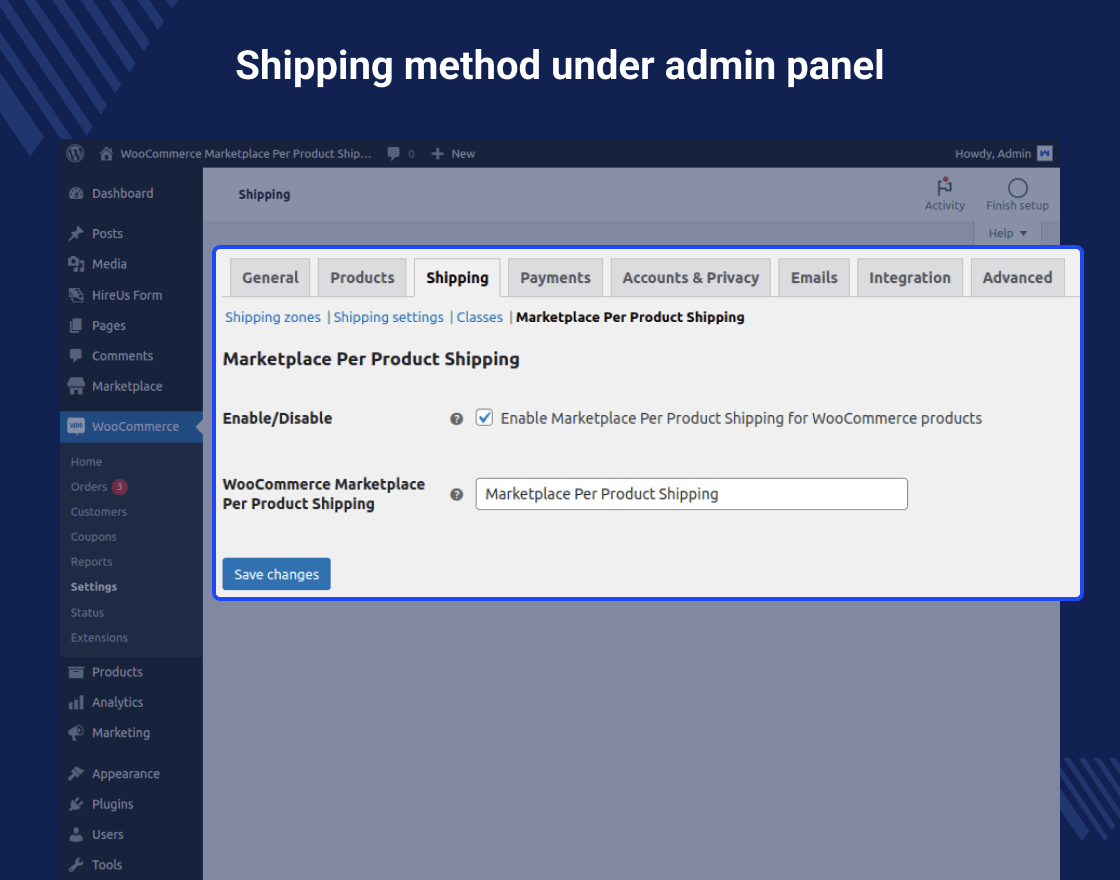Click the Tools wrench icon
The height and width of the screenshot is (880, 1120).
76,865
